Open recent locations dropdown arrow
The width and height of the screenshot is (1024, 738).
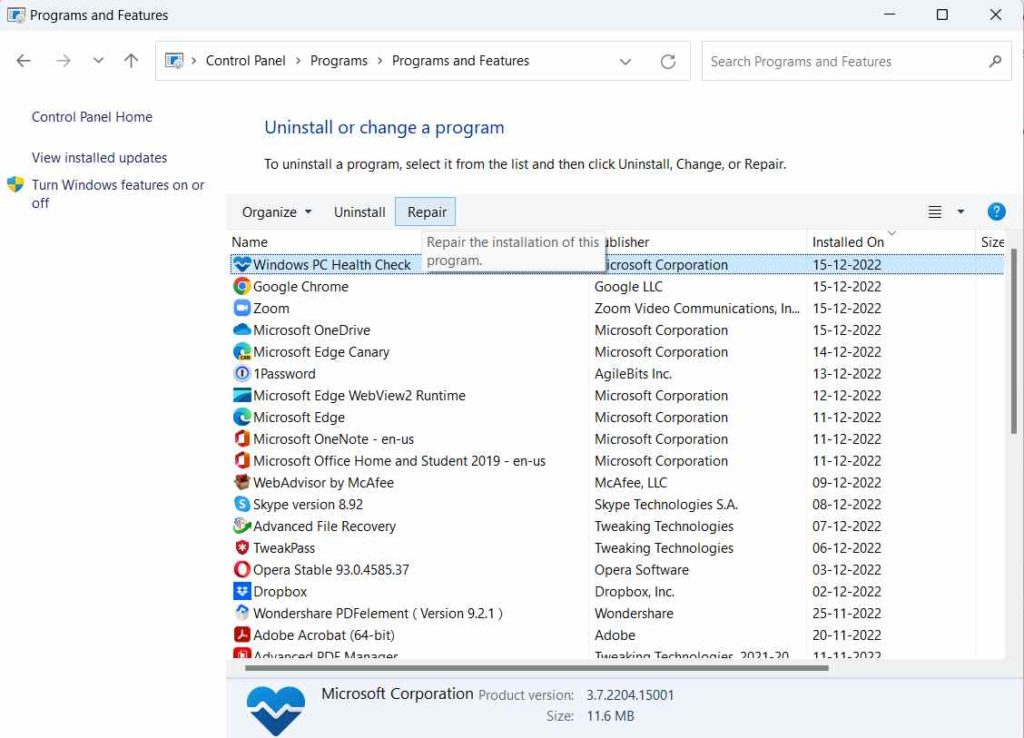pos(98,61)
